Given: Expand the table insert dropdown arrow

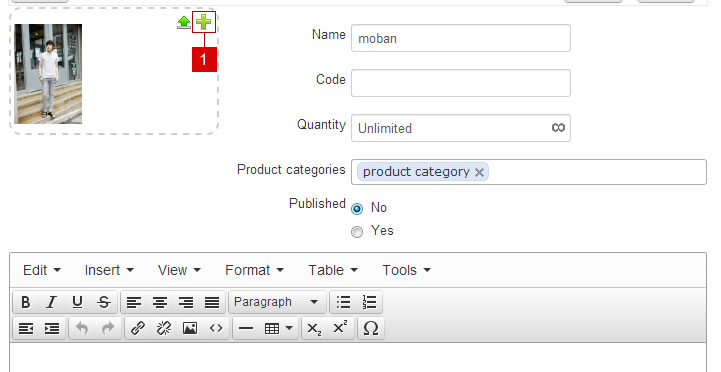Looking at the screenshot, I should 289,328.
